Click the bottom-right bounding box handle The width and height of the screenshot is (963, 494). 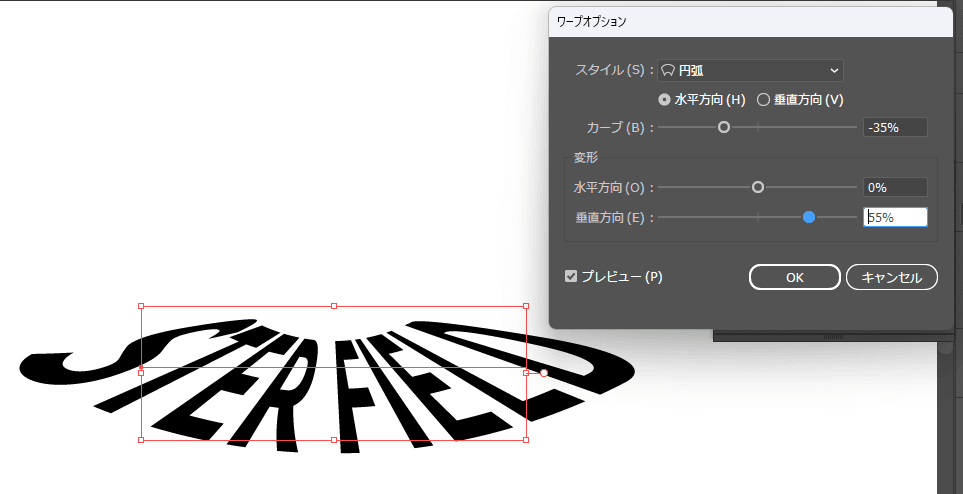point(526,439)
